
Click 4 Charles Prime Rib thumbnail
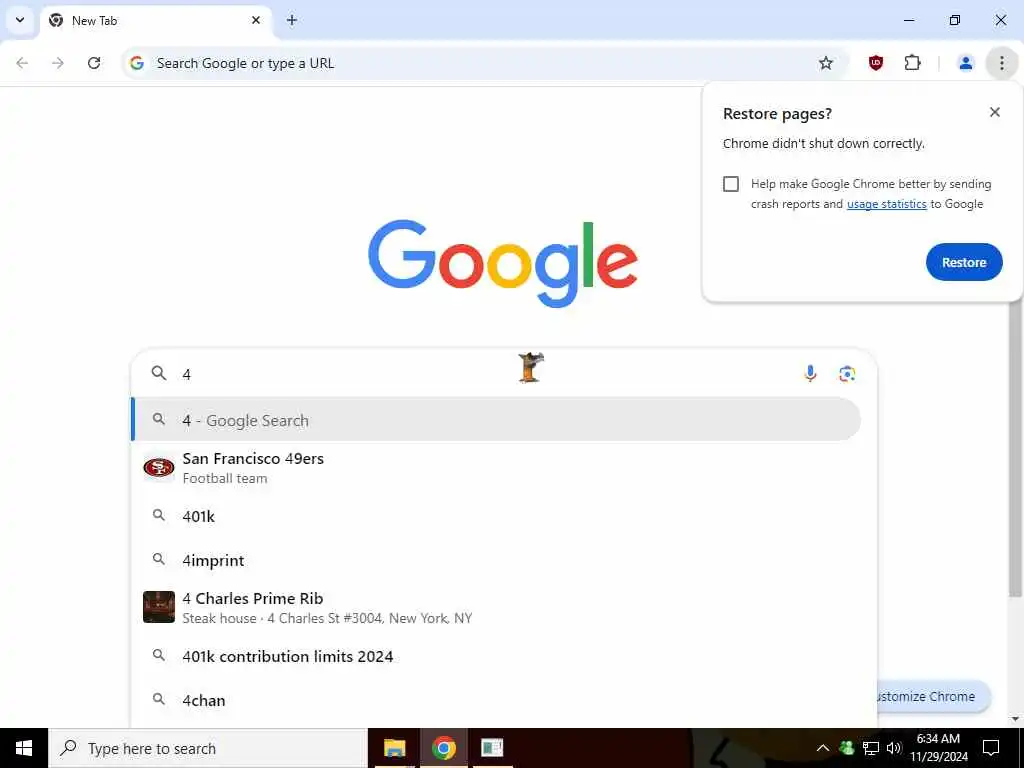tap(159, 607)
